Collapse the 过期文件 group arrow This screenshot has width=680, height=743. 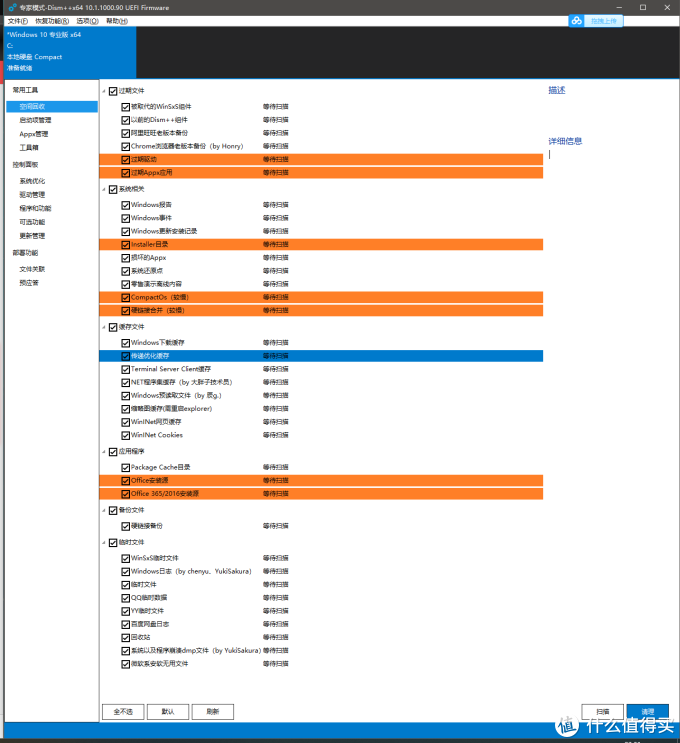[x=104, y=91]
